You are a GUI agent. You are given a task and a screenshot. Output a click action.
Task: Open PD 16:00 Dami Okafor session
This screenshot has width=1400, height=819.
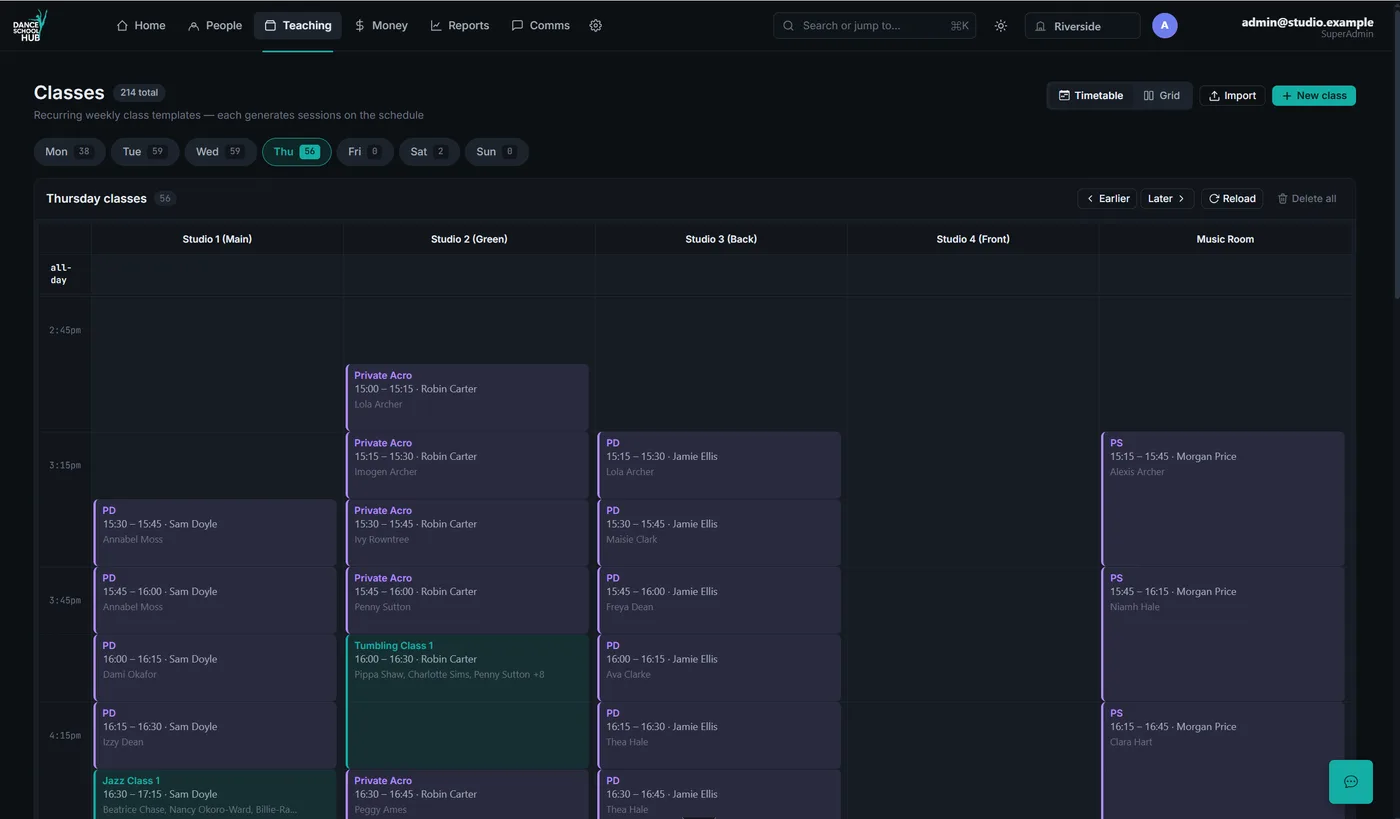click(215, 667)
